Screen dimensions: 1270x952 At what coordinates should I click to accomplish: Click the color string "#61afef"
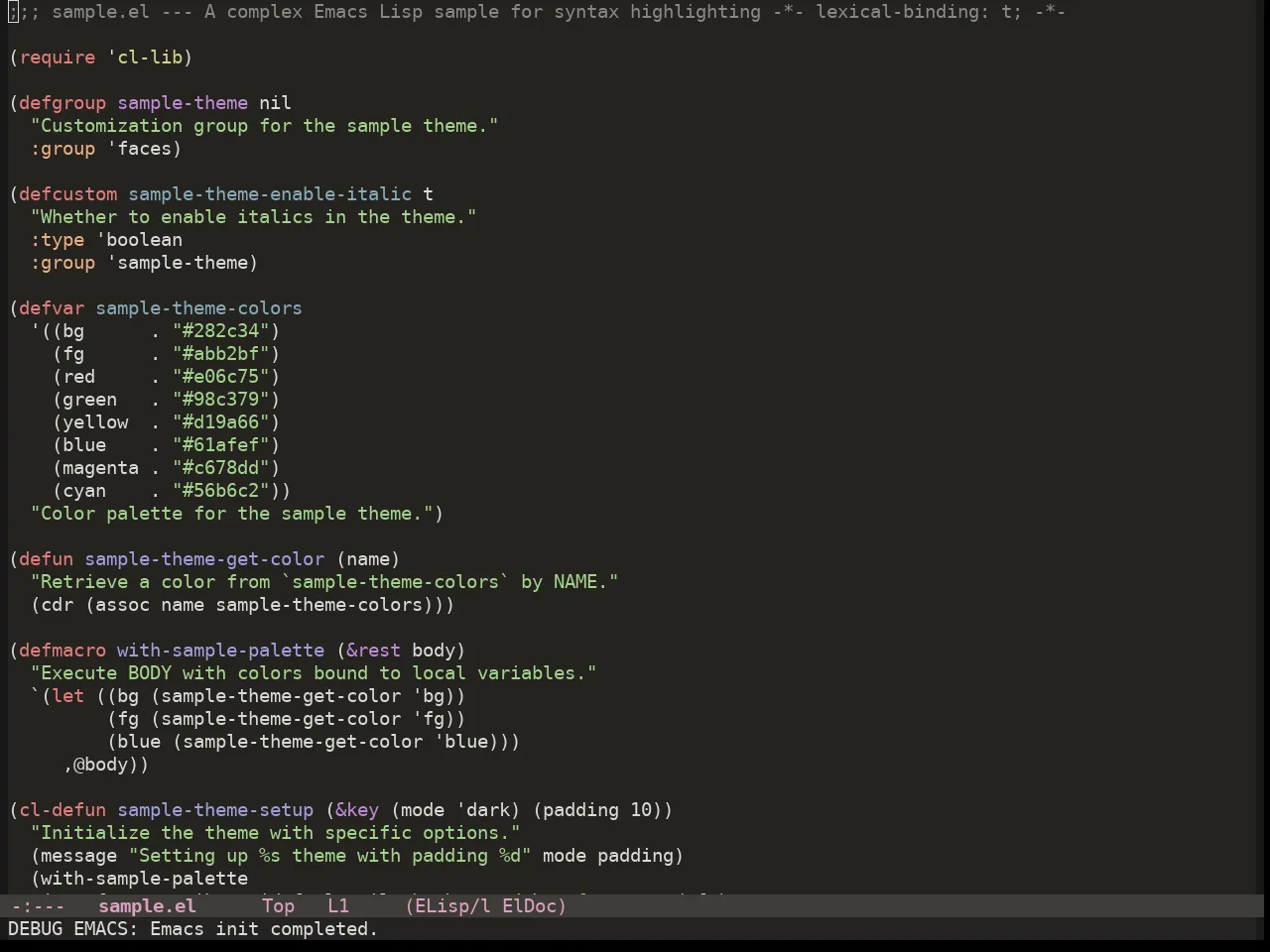click(x=221, y=445)
